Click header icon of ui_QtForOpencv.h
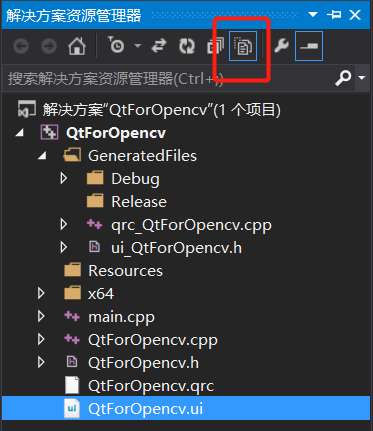This screenshot has width=373, height=431. tap(95, 247)
